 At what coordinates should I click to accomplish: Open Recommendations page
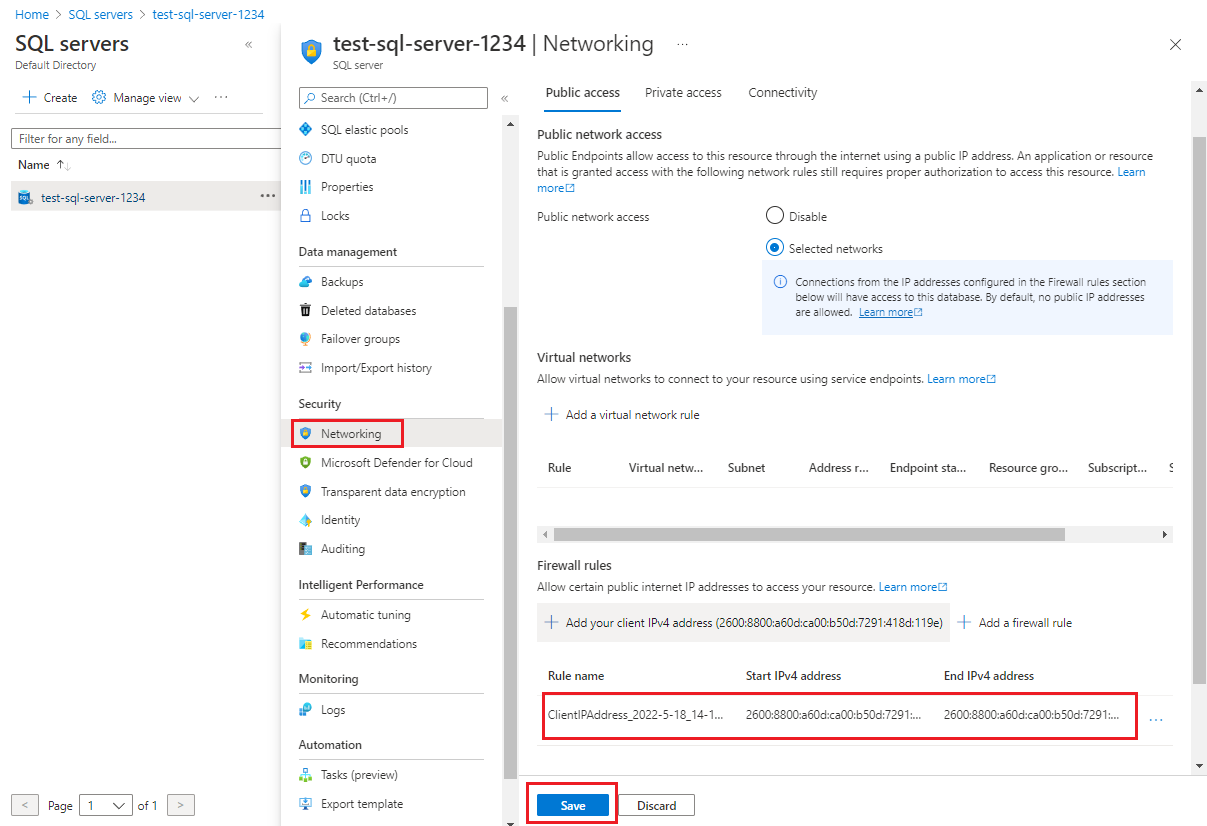tap(369, 644)
